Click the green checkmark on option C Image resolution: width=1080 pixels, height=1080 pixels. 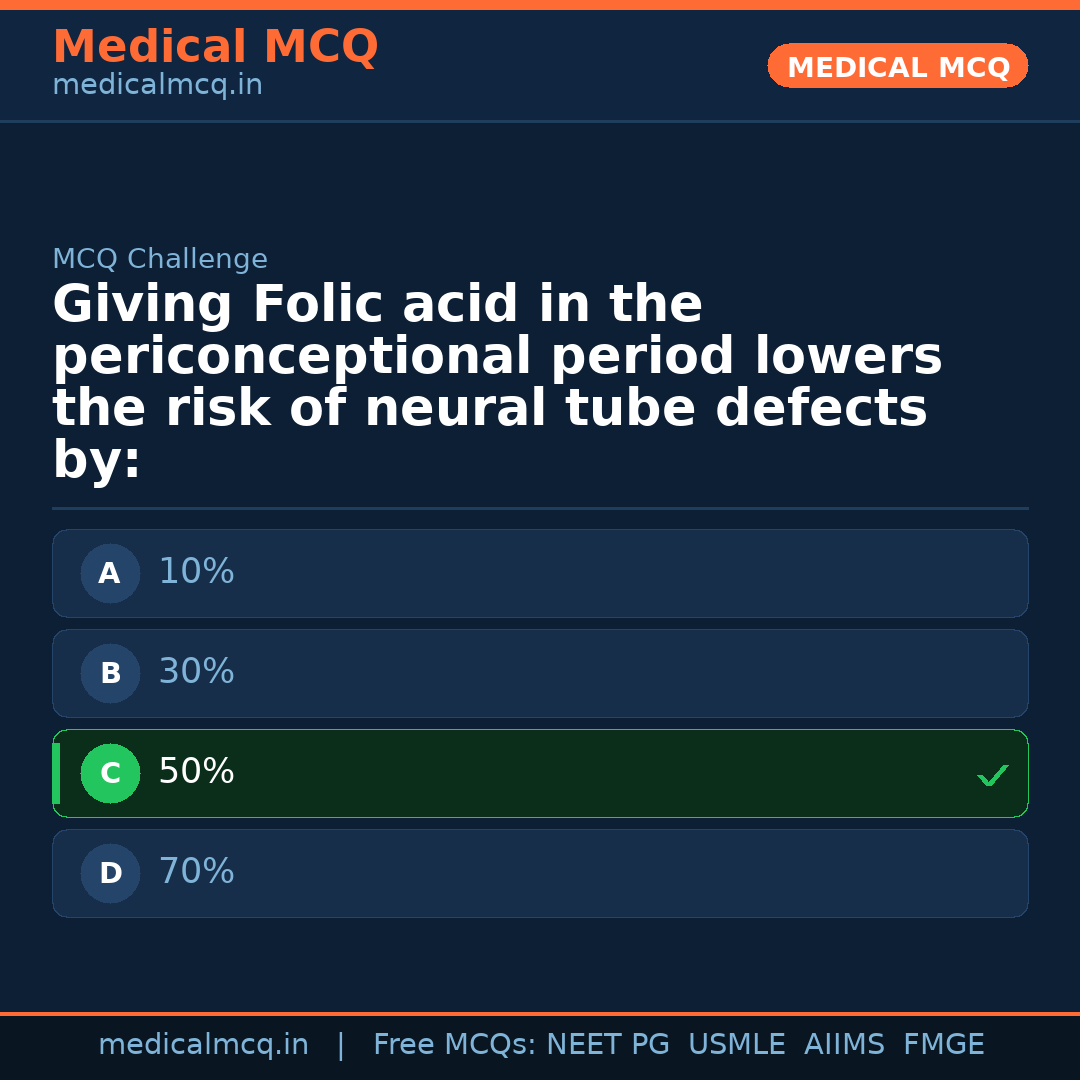992,775
